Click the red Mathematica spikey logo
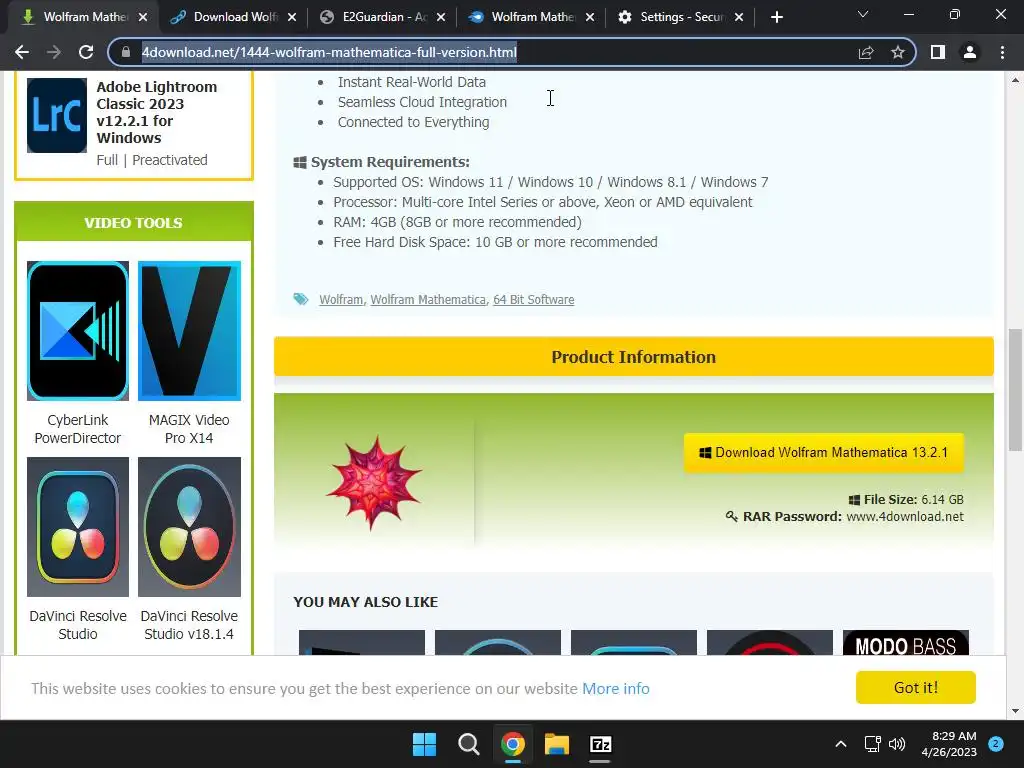Screen dimensions: 1024x768 pyautogui.click(x=374, y=482)
